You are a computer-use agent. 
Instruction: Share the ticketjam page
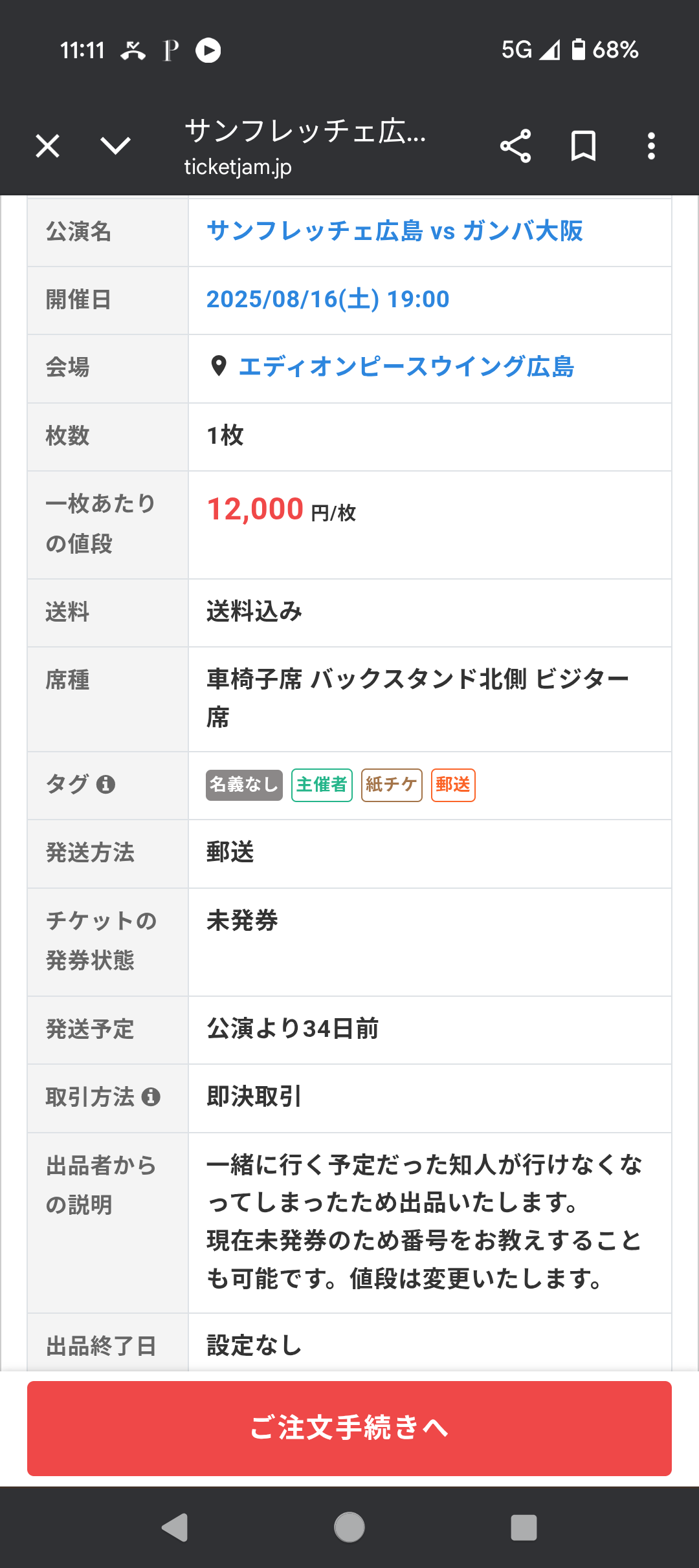click(x=515, y=146)
